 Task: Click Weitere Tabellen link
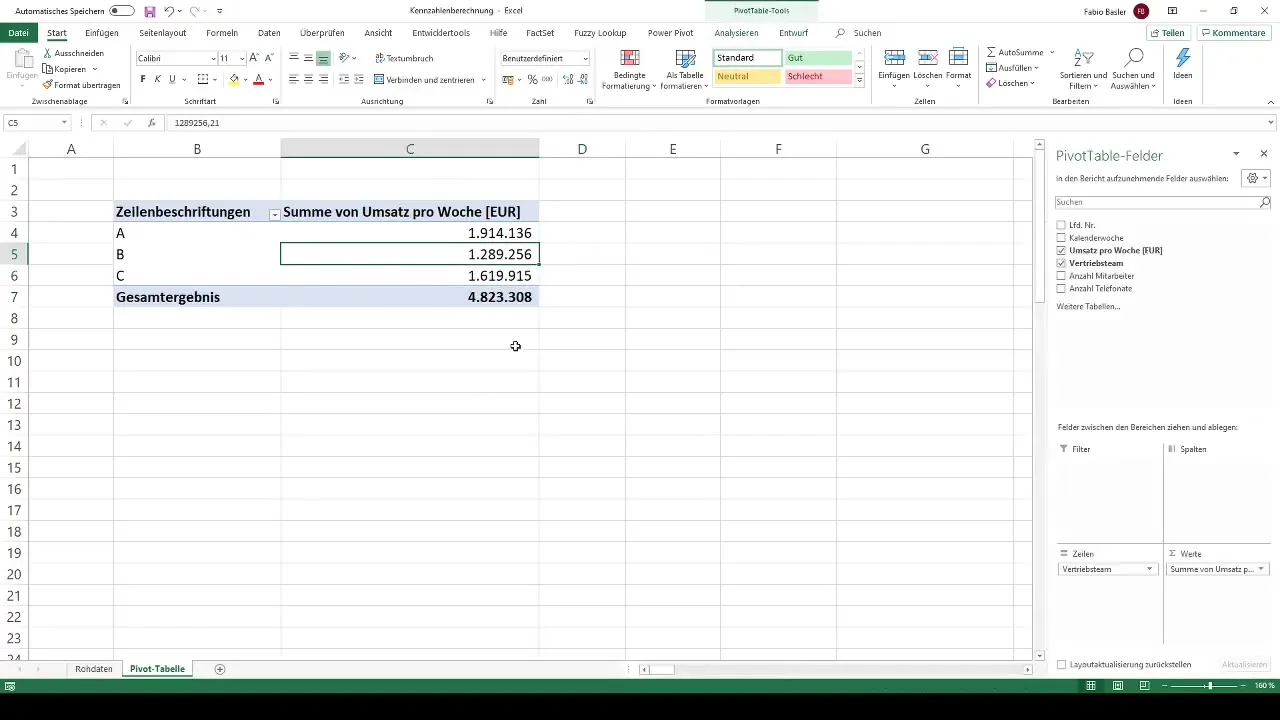pos(1088,306)
